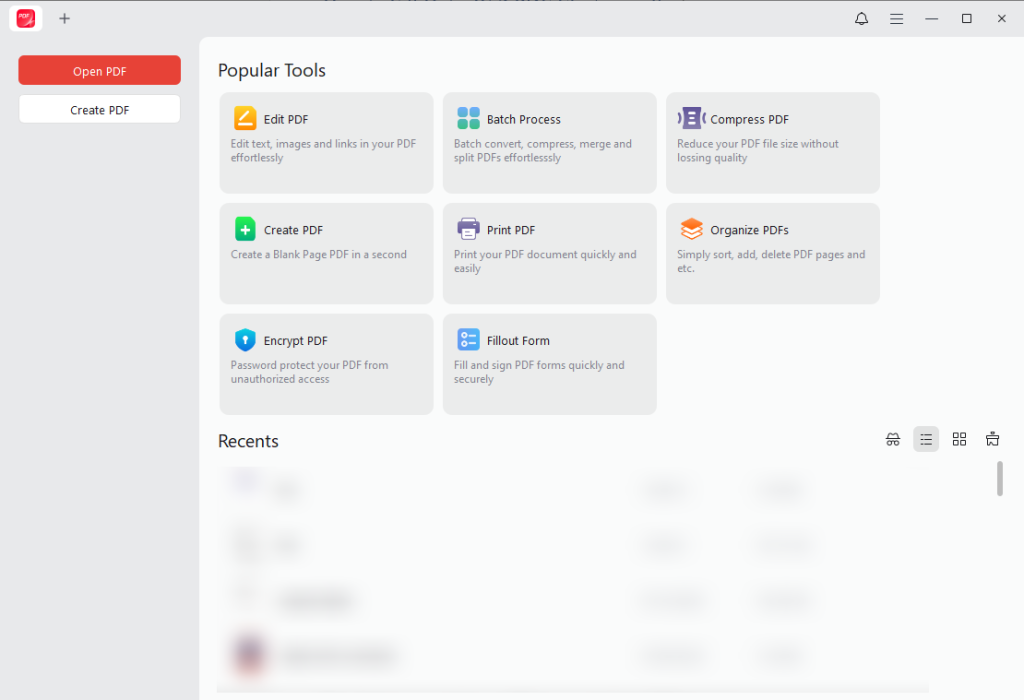Image resolution: width=1024 pixels, height=700 pixels.
Task: Open the hamburger menu
Action: 896,19
